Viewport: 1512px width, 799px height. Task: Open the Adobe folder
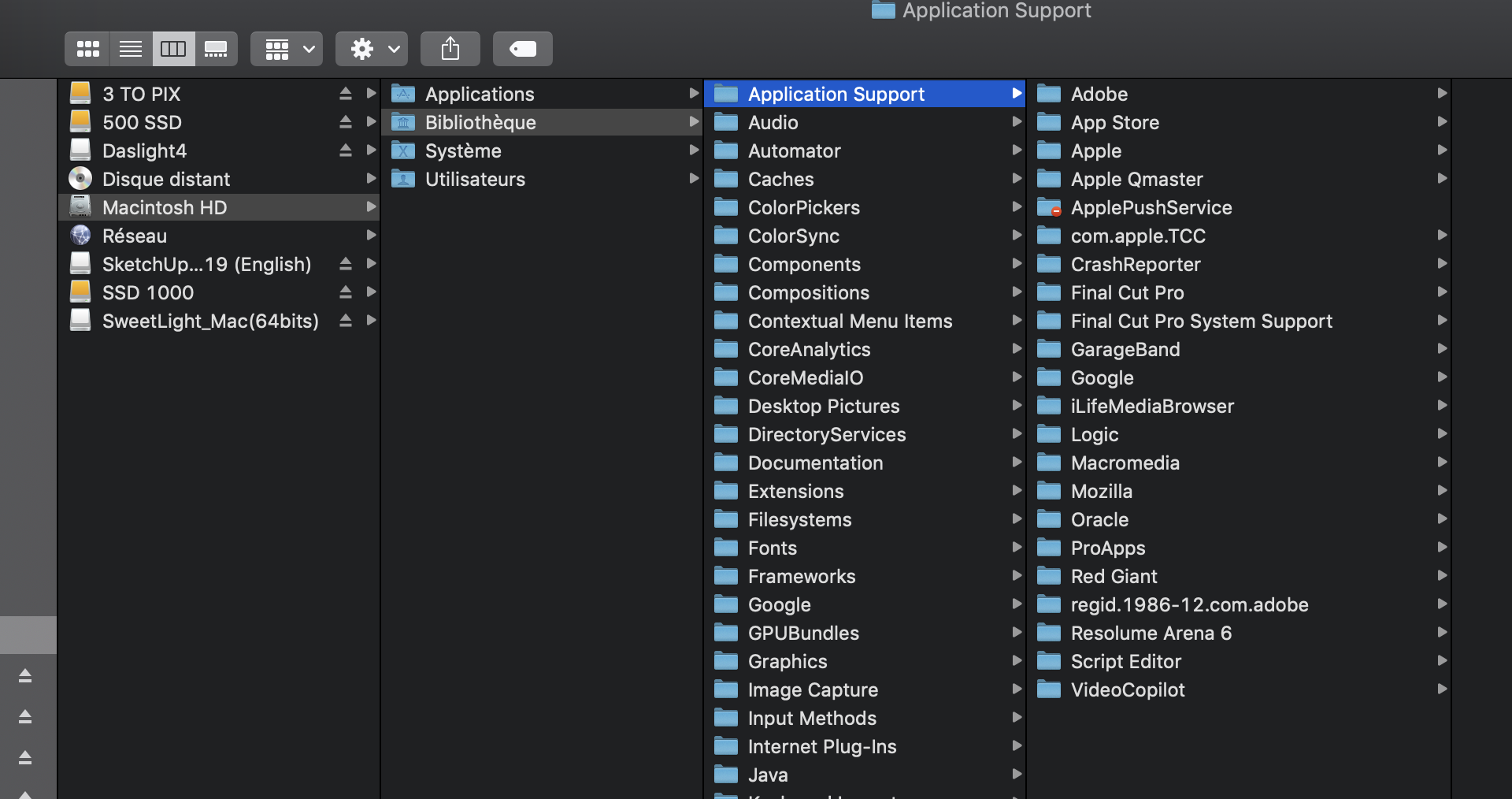coord(1101,93)
